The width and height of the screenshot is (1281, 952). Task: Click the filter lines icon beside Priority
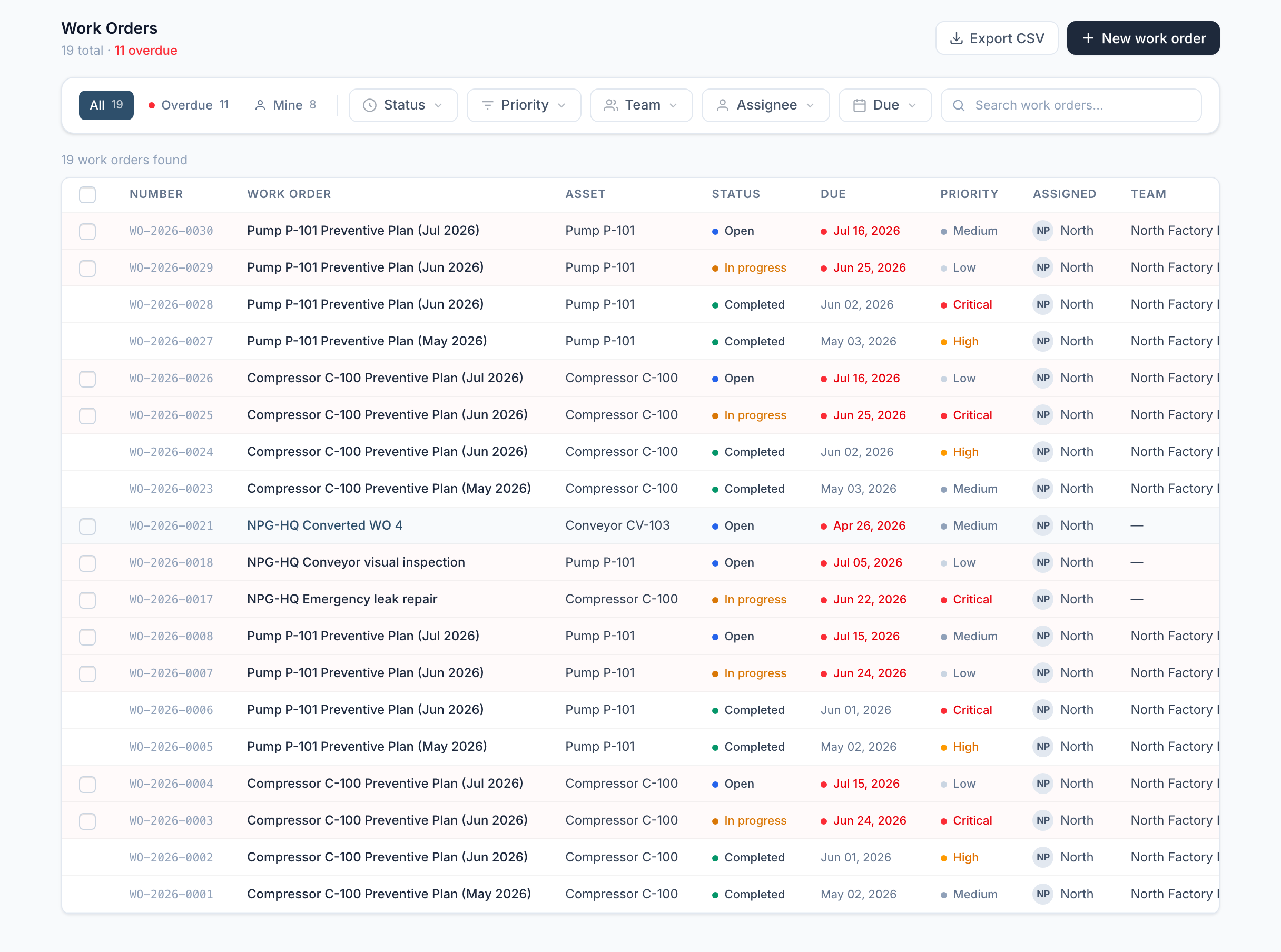[x=487, y=105]
